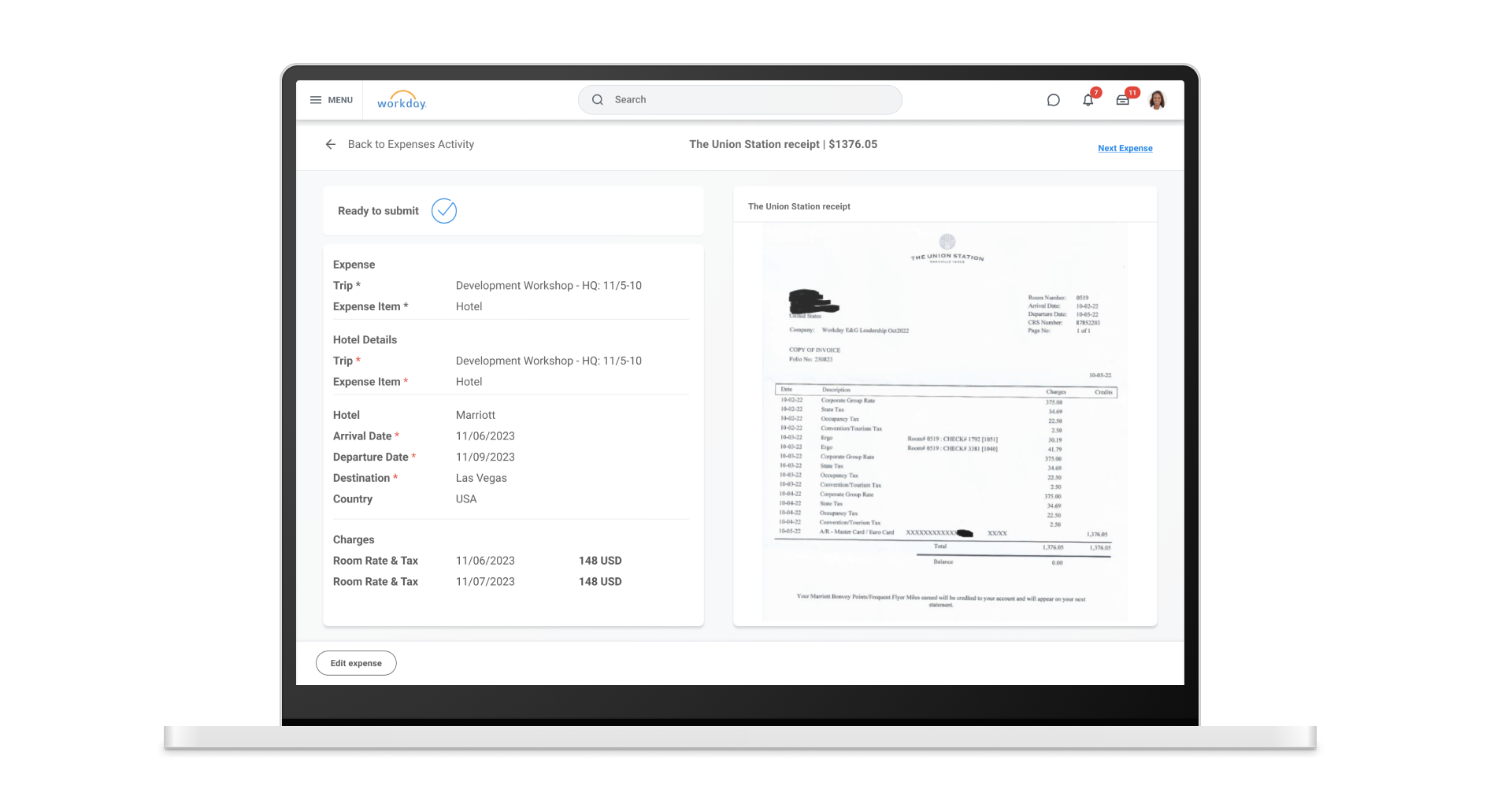
Task: Open the chat bubble icon
Action: [1053, 100]
